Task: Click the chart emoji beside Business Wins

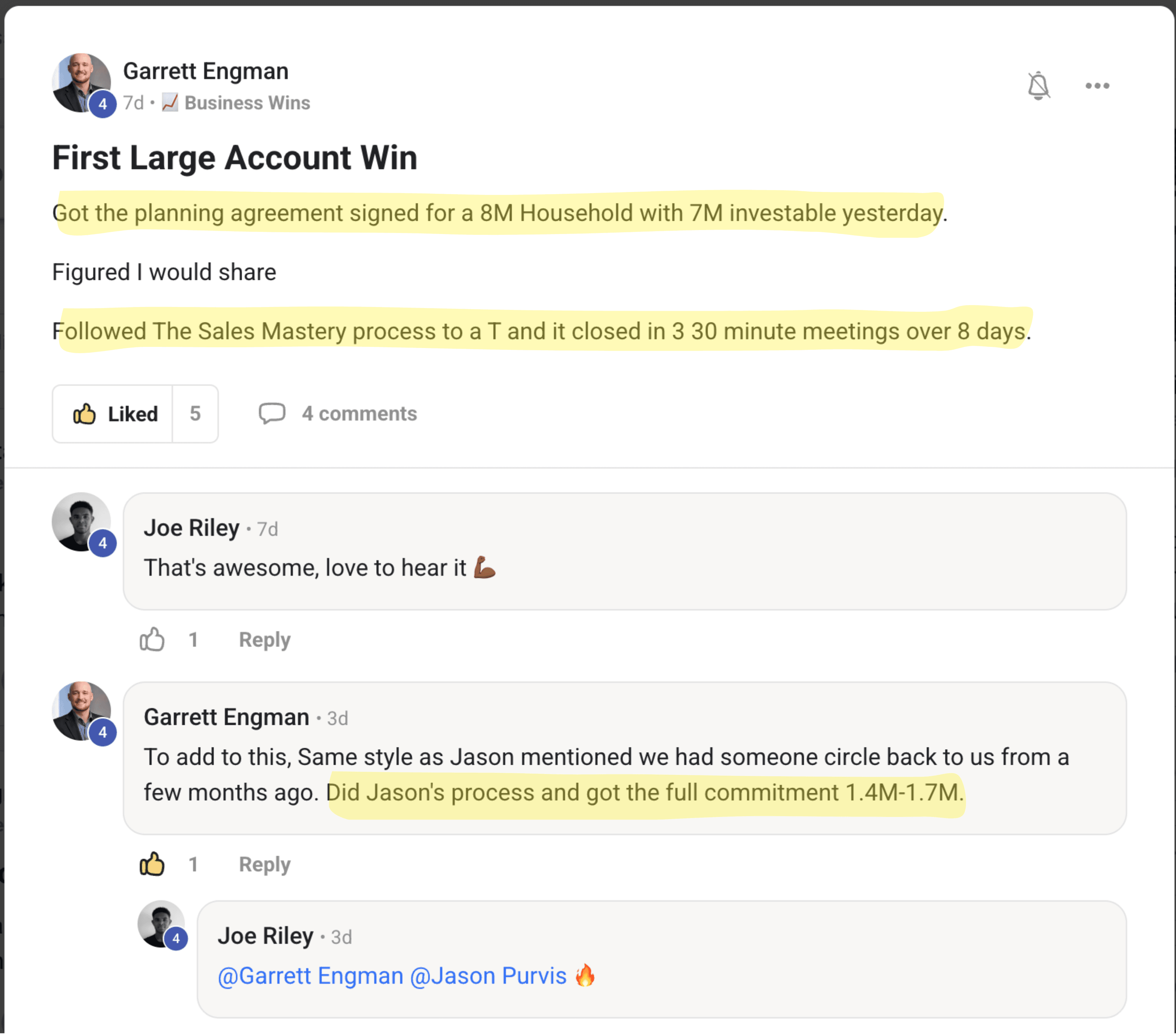Action: coord(170,102)
